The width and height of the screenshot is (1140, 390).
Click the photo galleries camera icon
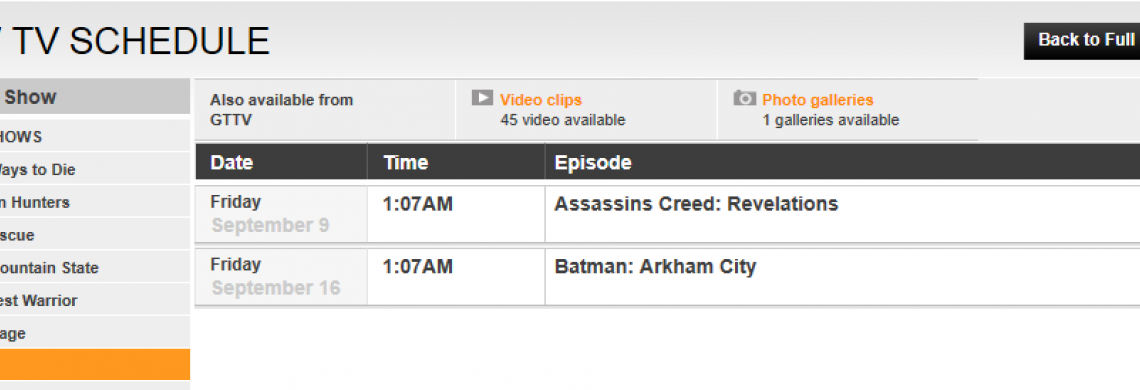click(x=744, y=98)
